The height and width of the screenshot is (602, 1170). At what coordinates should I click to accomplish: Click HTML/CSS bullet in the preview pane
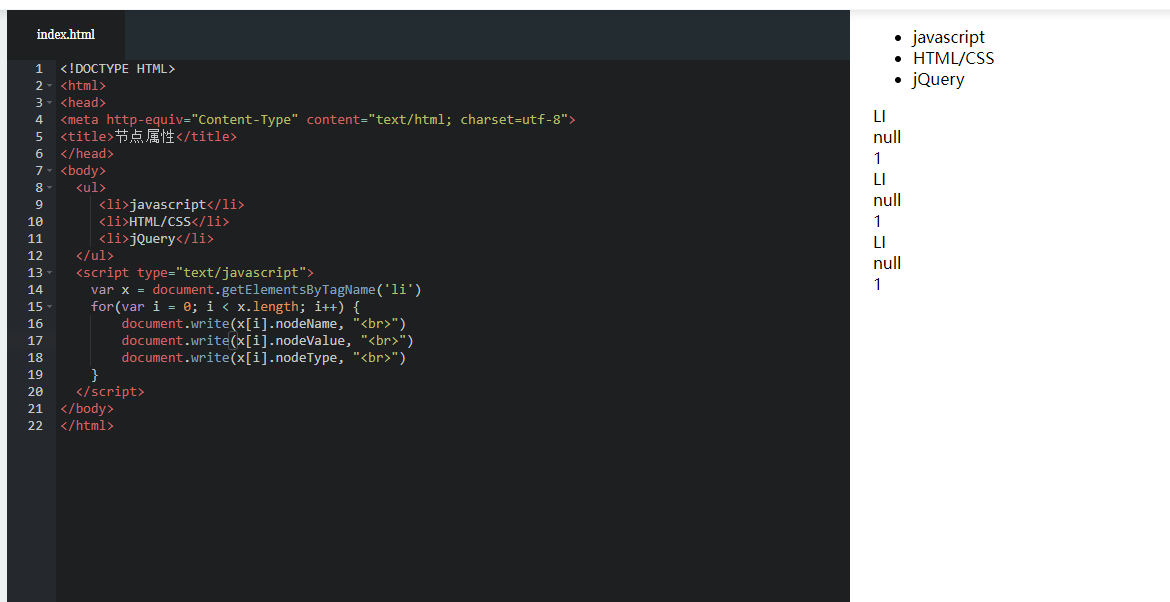(x=954, y=58)
